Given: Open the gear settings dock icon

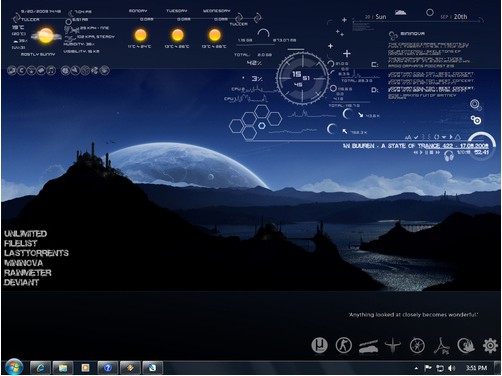Looking at the screenshot, I should [x=490, y=345].
